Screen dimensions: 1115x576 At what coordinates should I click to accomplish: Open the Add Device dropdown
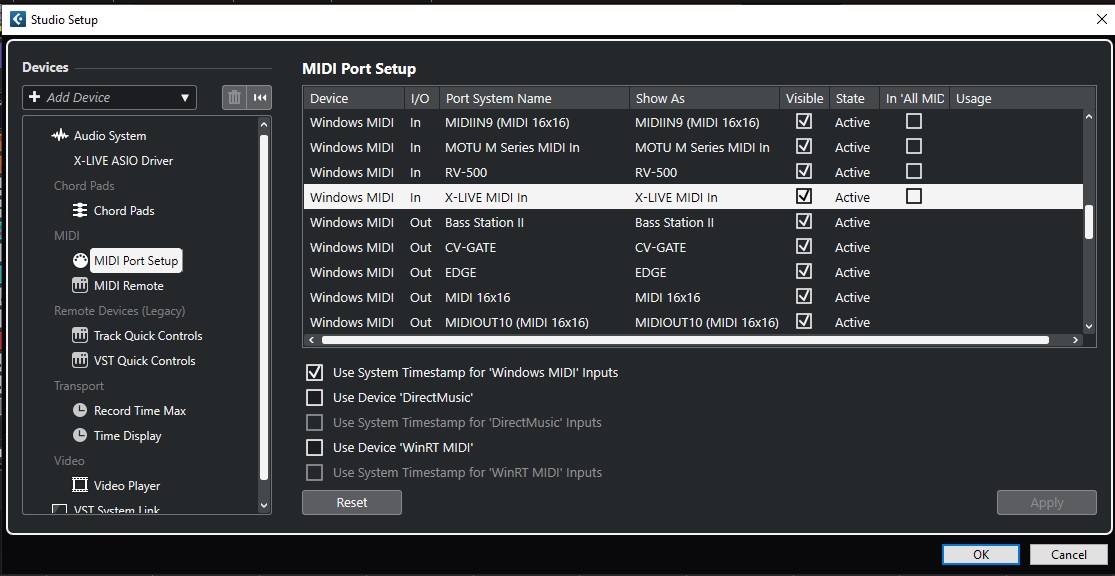click(110, 97)
